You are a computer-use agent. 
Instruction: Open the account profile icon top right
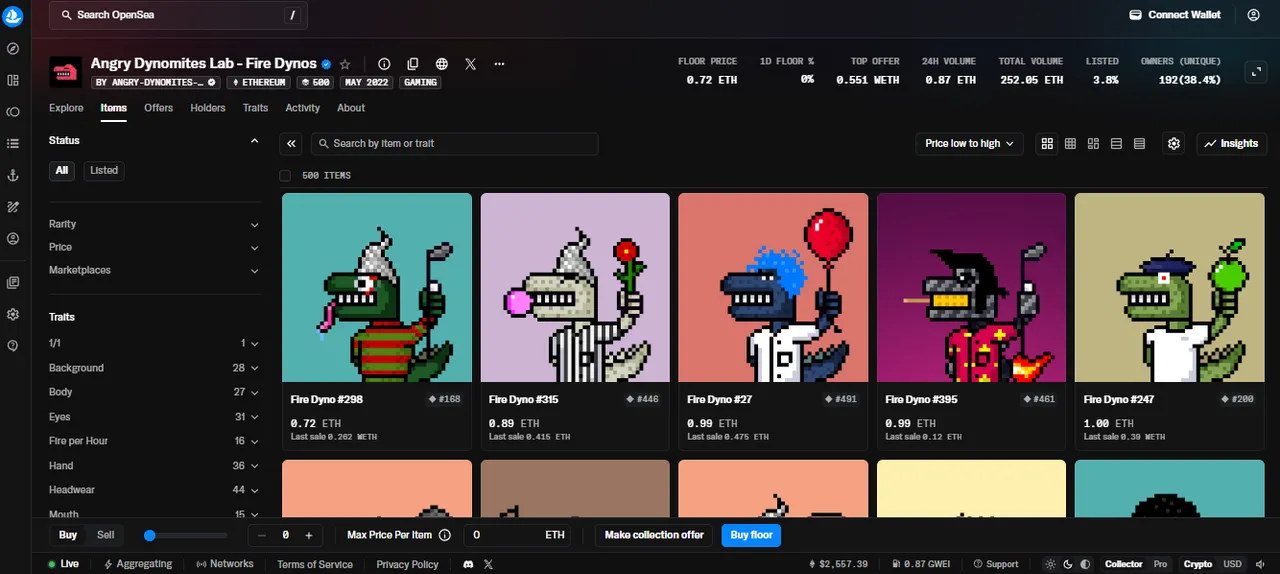(x=1254, y=15)
